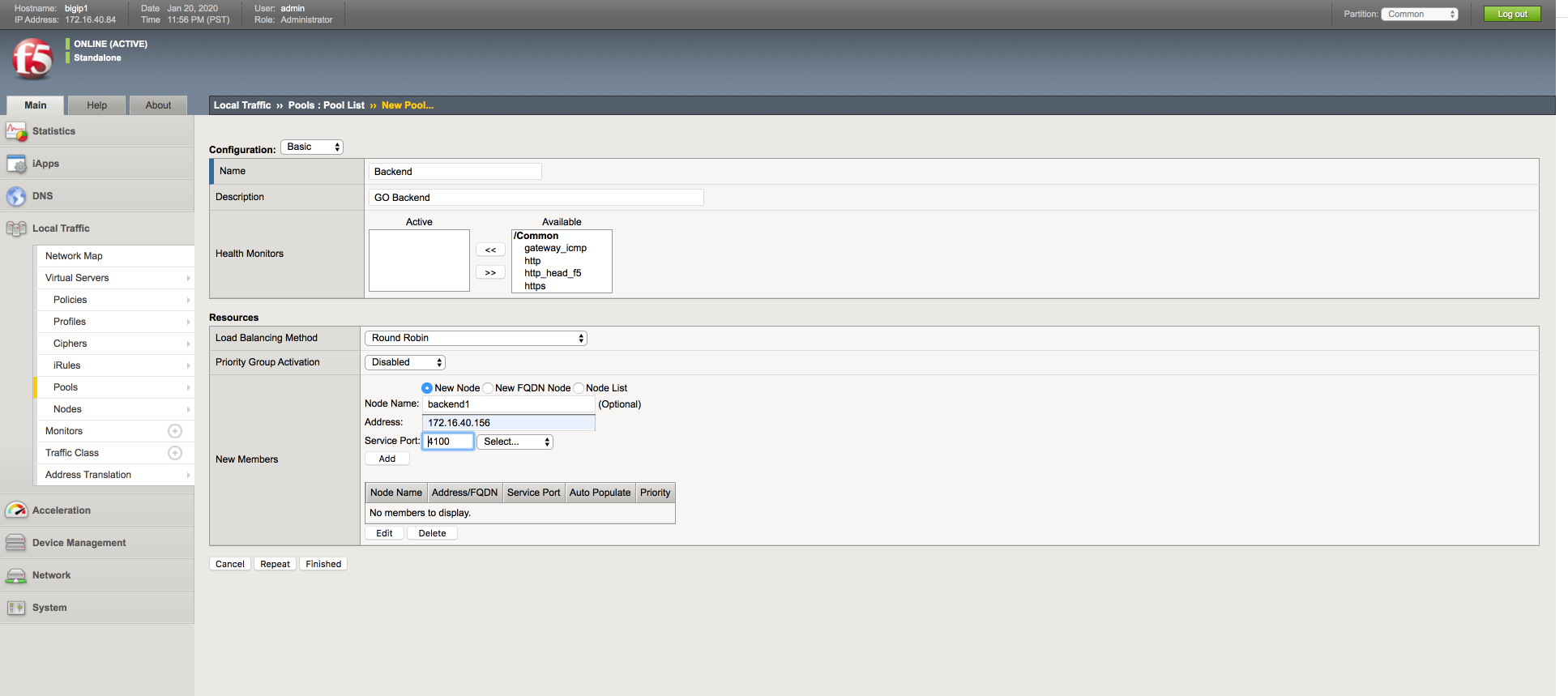Click the Network section icon
Image resolution: width=1568 pixels, height=696 pixels.
click(16, 575)
